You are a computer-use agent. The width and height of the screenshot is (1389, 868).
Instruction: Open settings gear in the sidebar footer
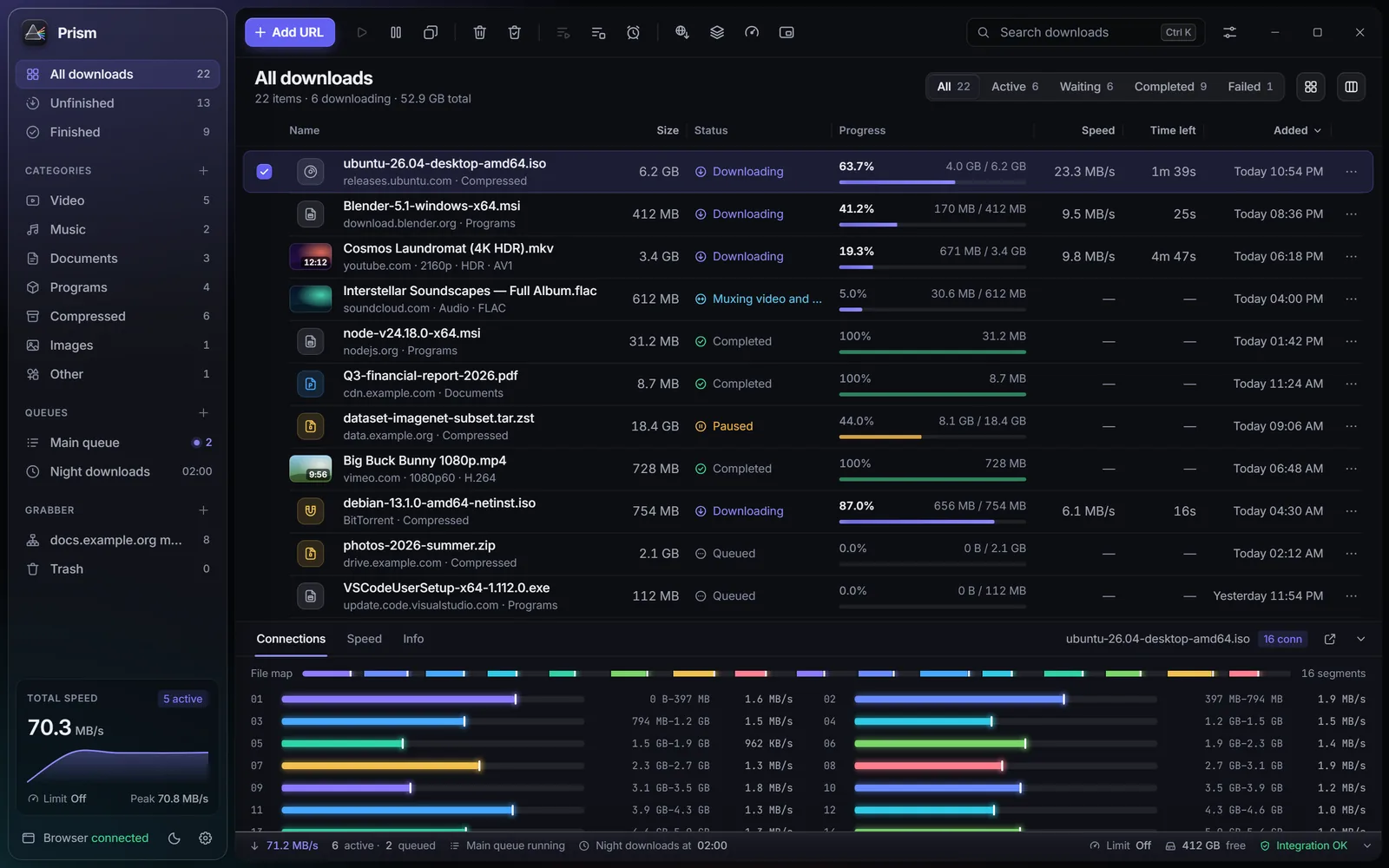click(x=206, y=838)
